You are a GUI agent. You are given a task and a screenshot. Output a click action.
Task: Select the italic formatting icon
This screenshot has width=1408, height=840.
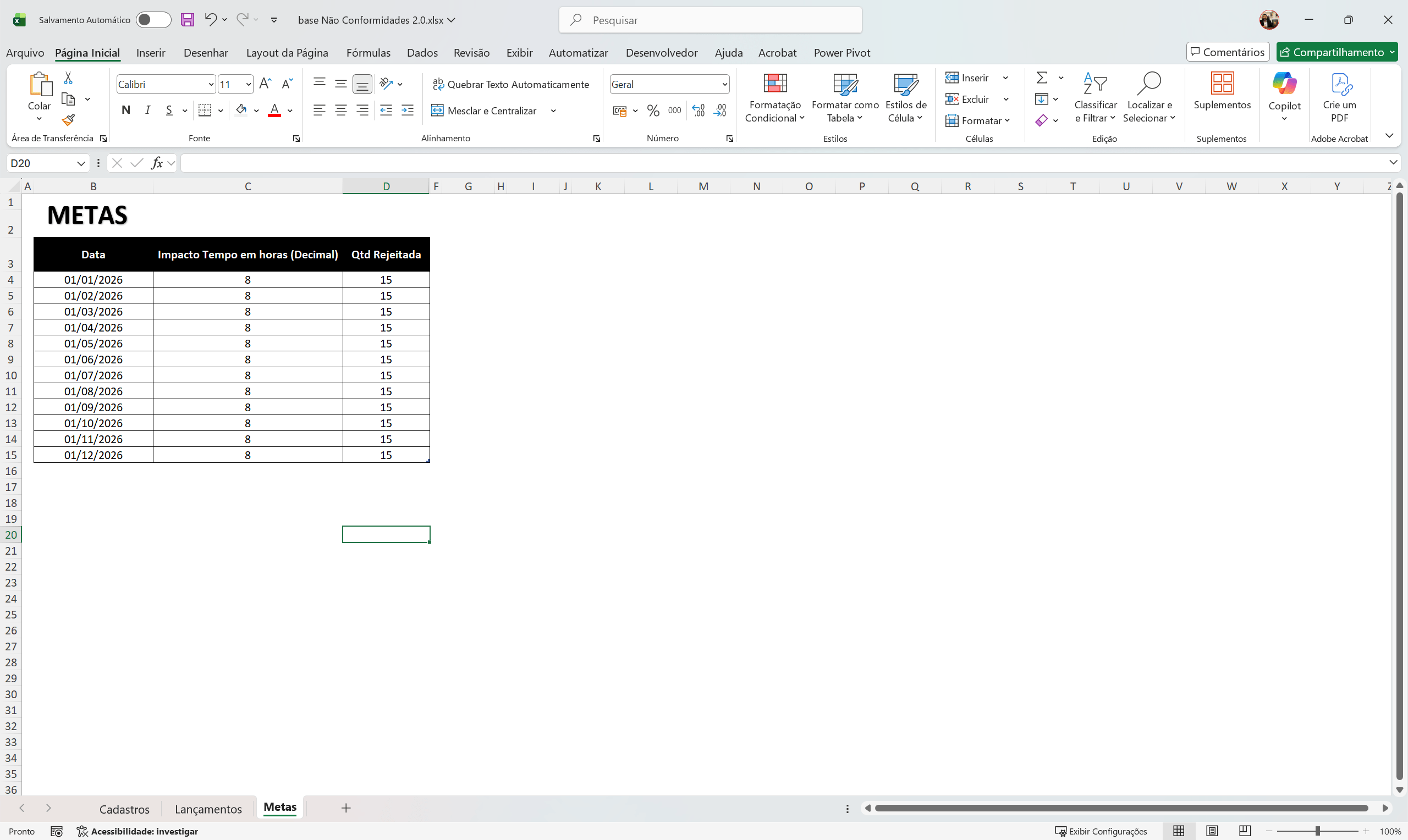tap(147, 110)
